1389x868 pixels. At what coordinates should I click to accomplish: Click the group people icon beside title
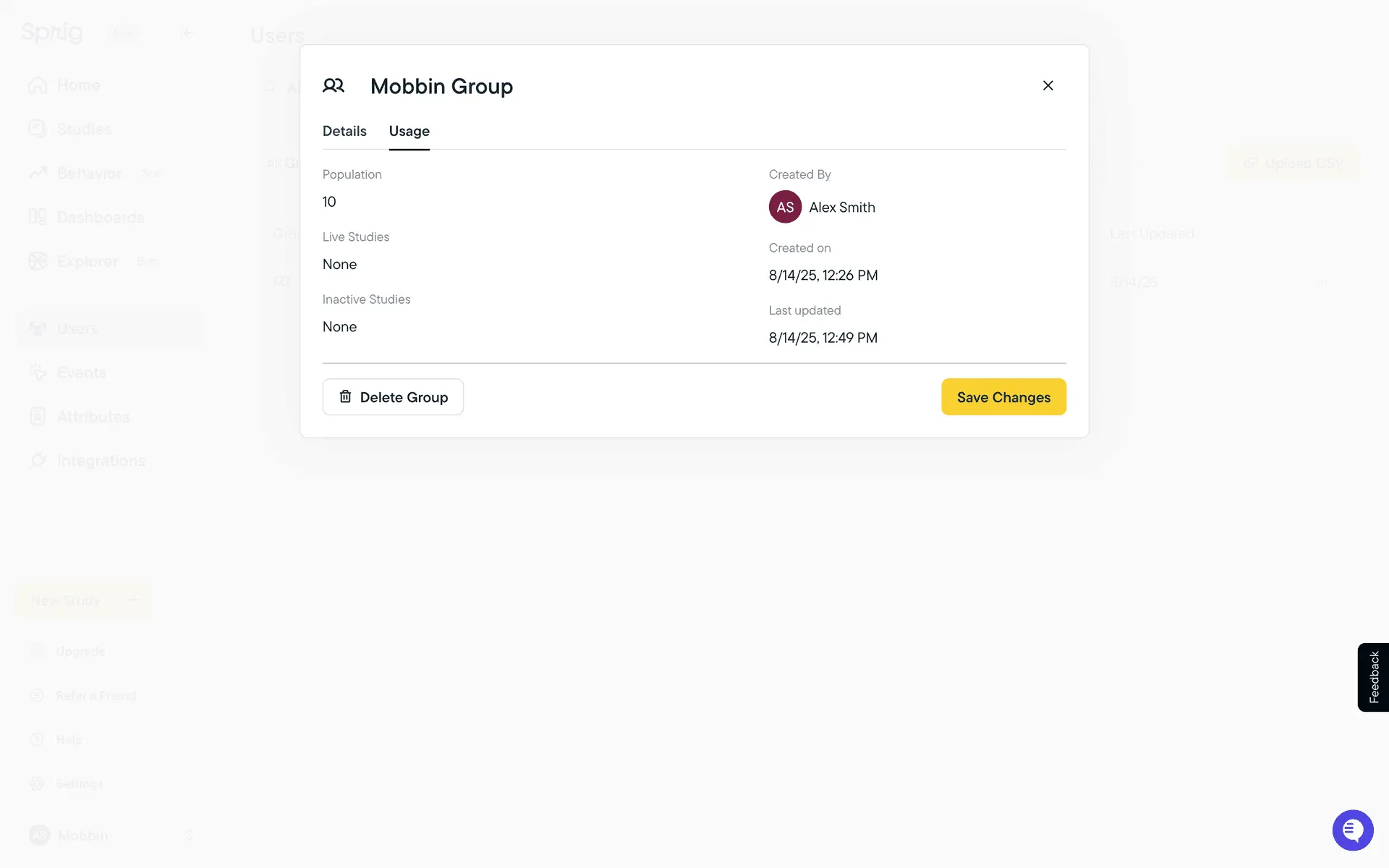pos(334,86)
